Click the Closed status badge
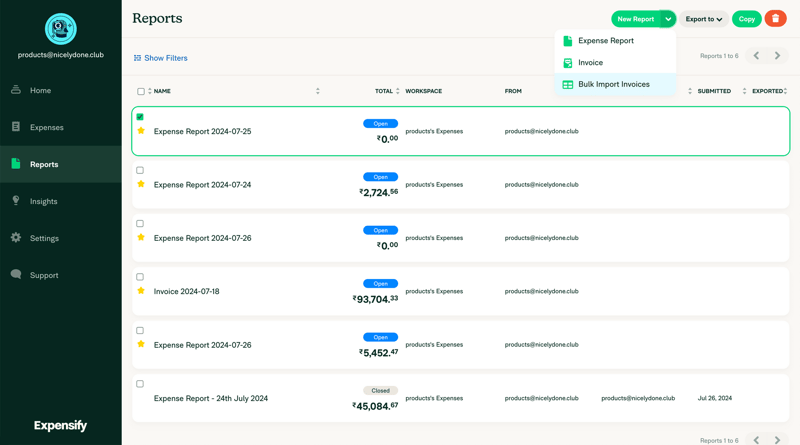800x445 pixels. click(381, 390)
